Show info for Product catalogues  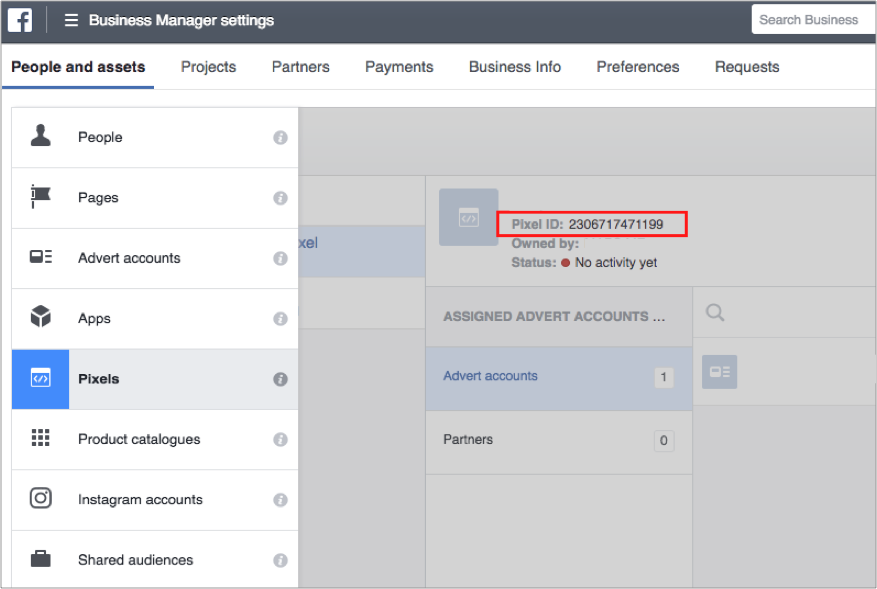tap(280, 440)
